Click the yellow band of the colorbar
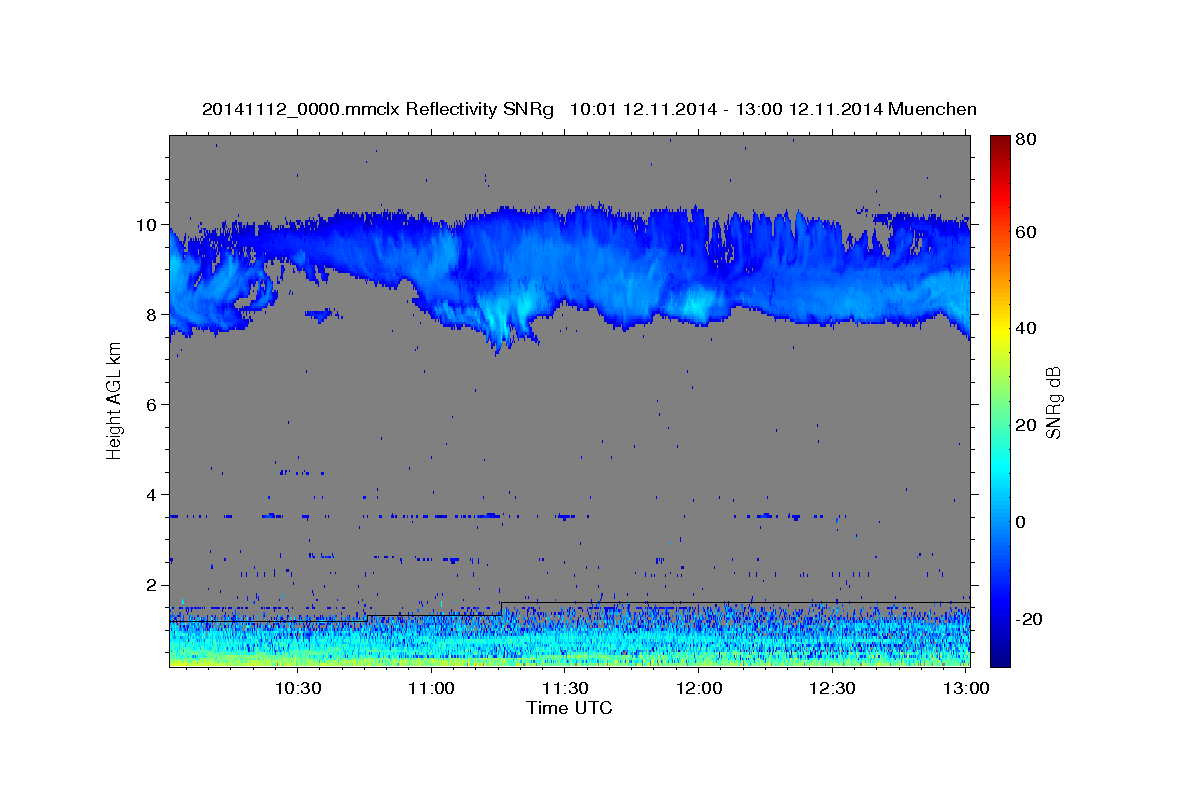This screenshot has width=1200, height=800. 1000,330
